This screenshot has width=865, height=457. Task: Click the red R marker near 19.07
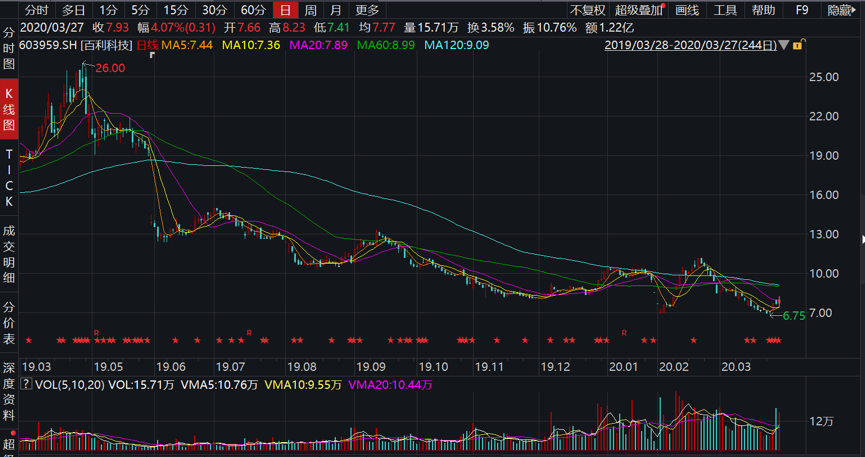pos(249,332)
